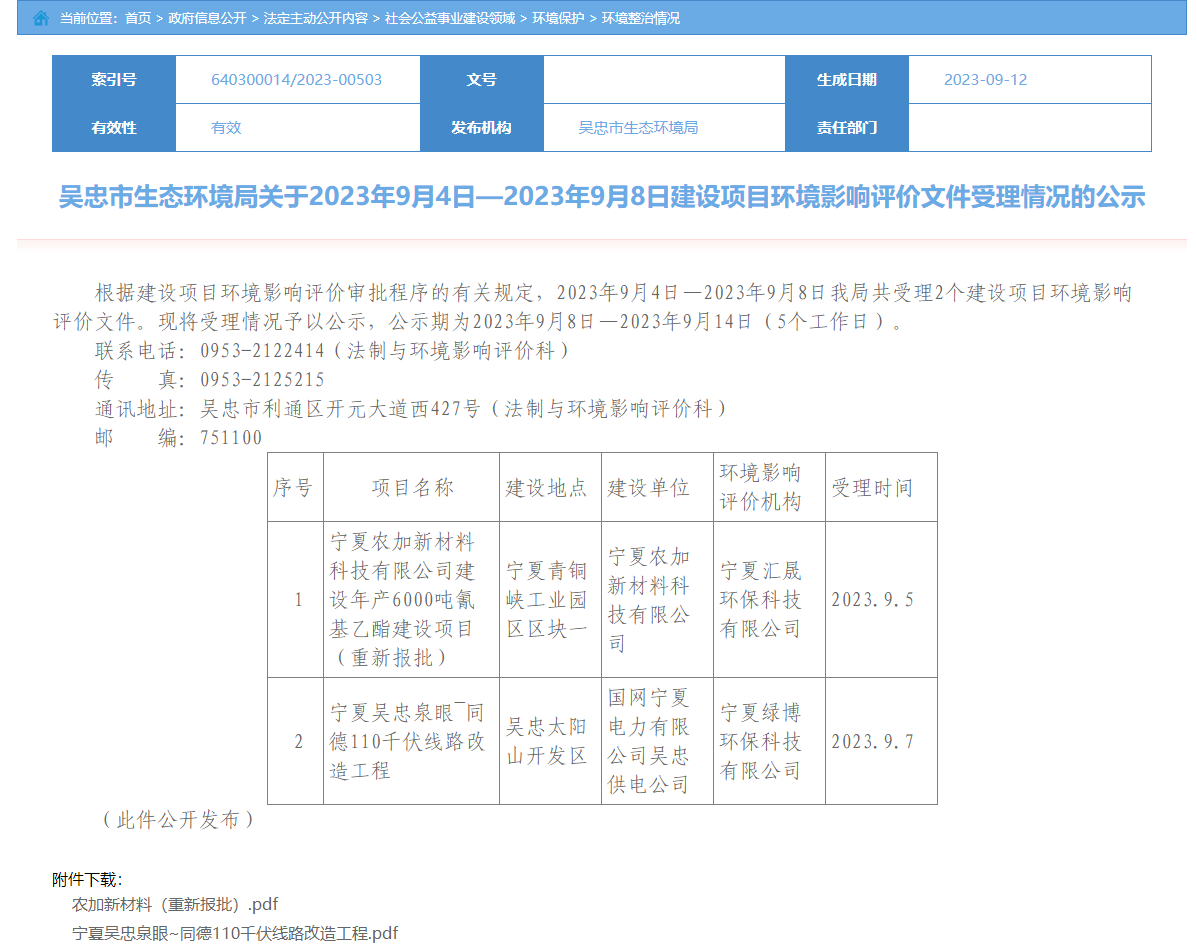The image size is (1197, 946).
Task: Click the 责任部门 header label
Action: click(x=847, y=128)
